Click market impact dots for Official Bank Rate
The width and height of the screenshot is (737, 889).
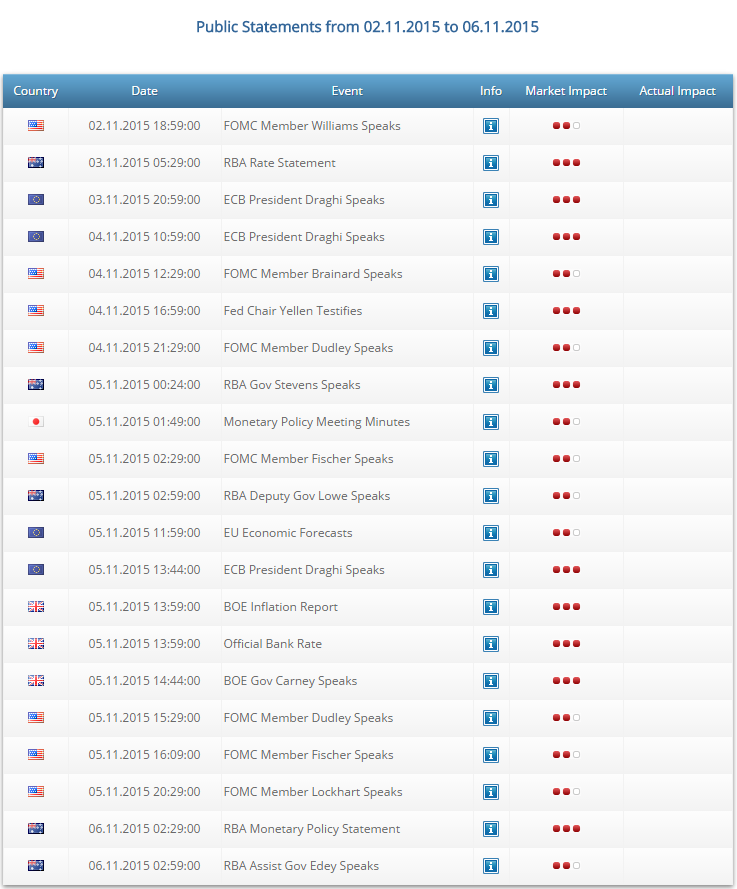566,644
